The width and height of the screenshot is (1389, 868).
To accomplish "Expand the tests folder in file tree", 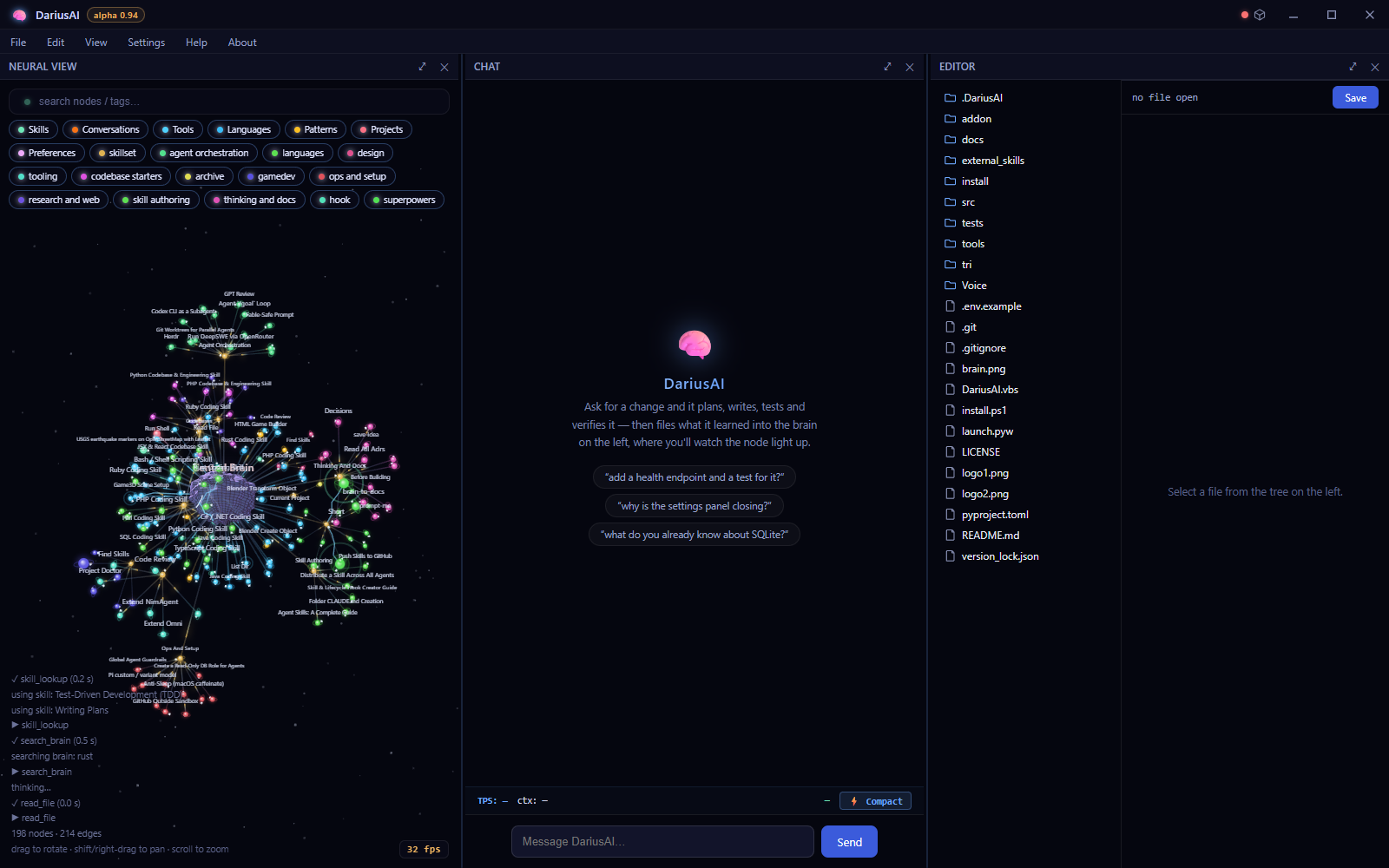I will (972, 223).
